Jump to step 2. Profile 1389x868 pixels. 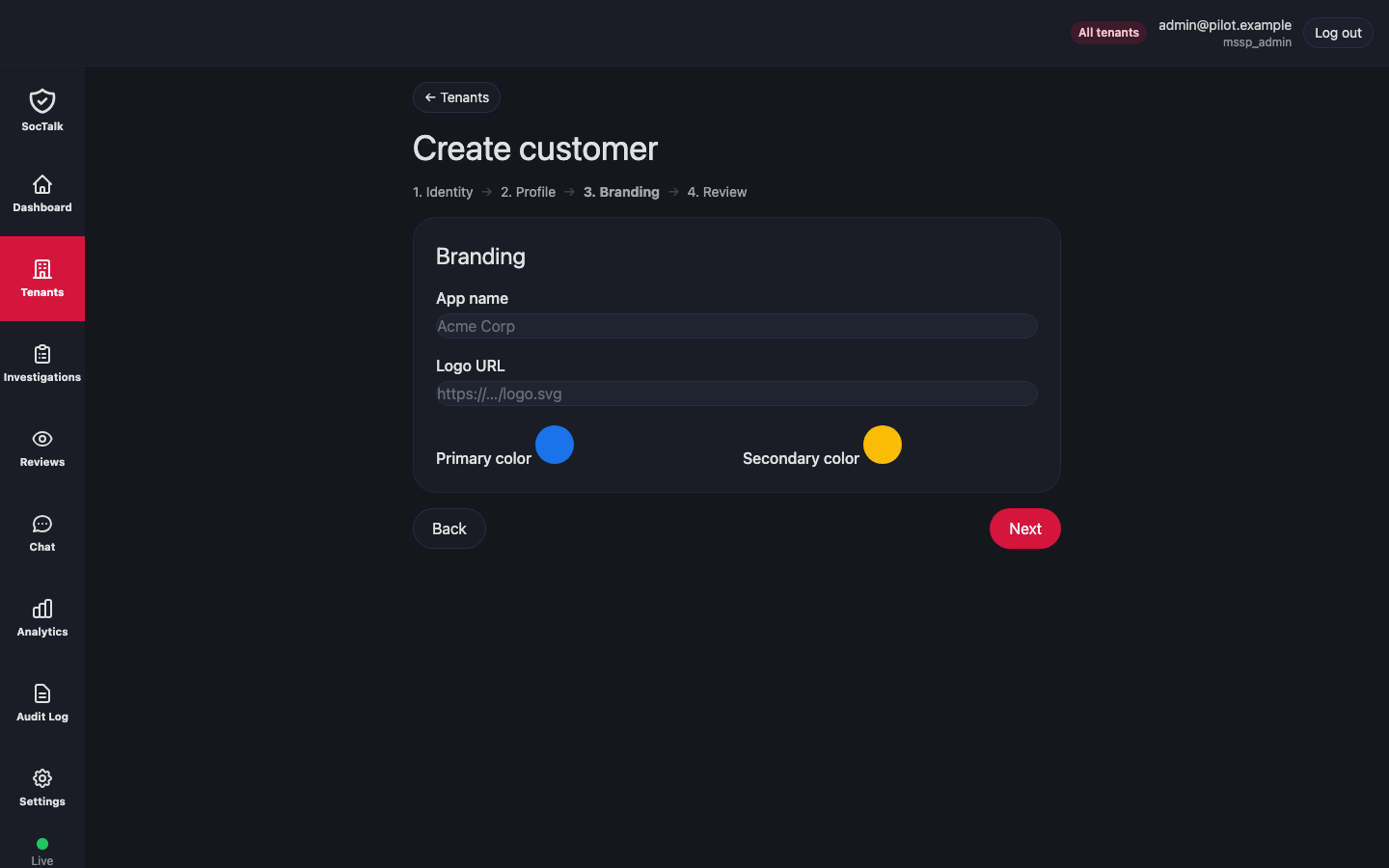point(528,192)
